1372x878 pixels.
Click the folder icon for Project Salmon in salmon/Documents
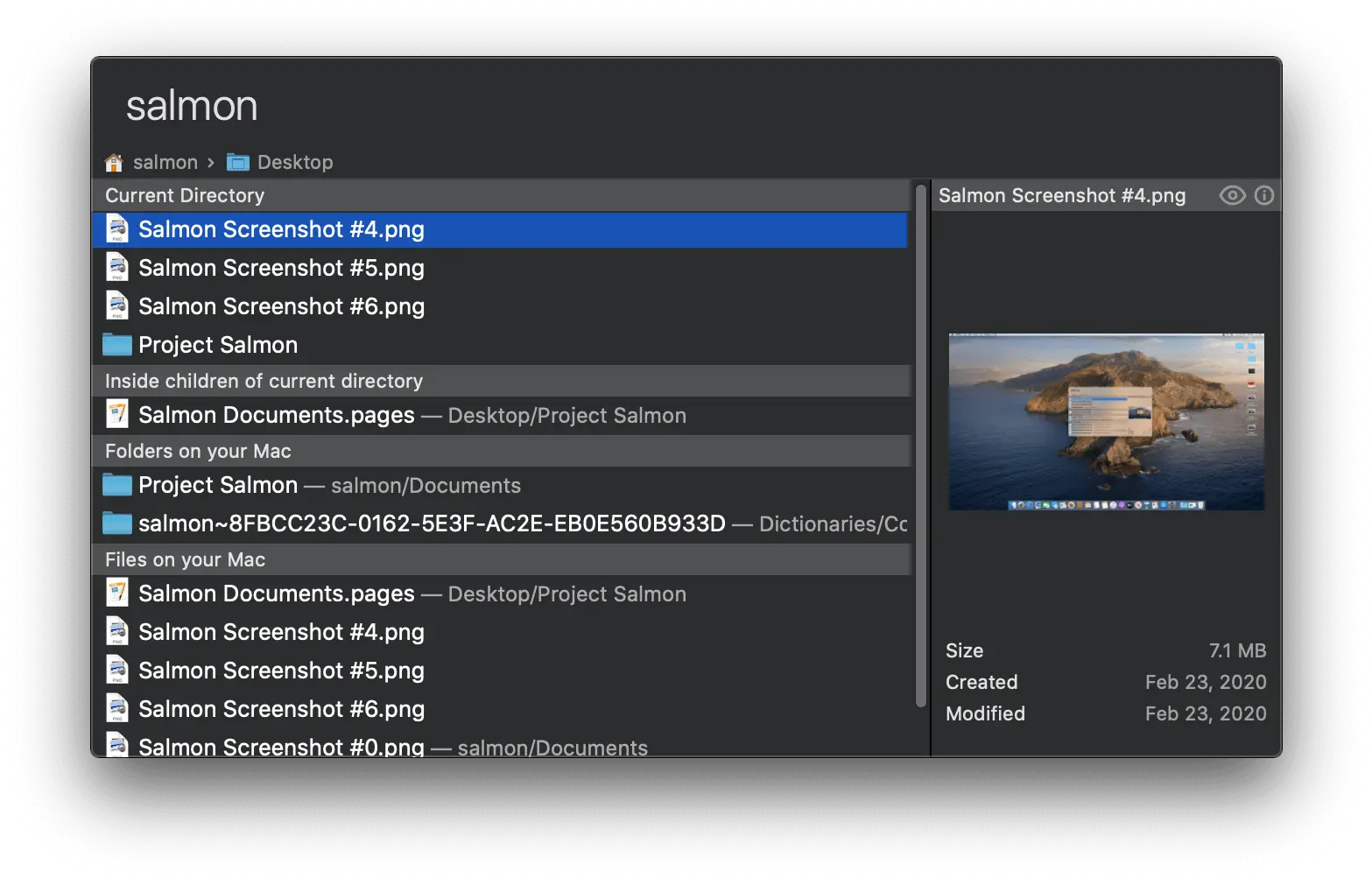(x=116, y=485)
